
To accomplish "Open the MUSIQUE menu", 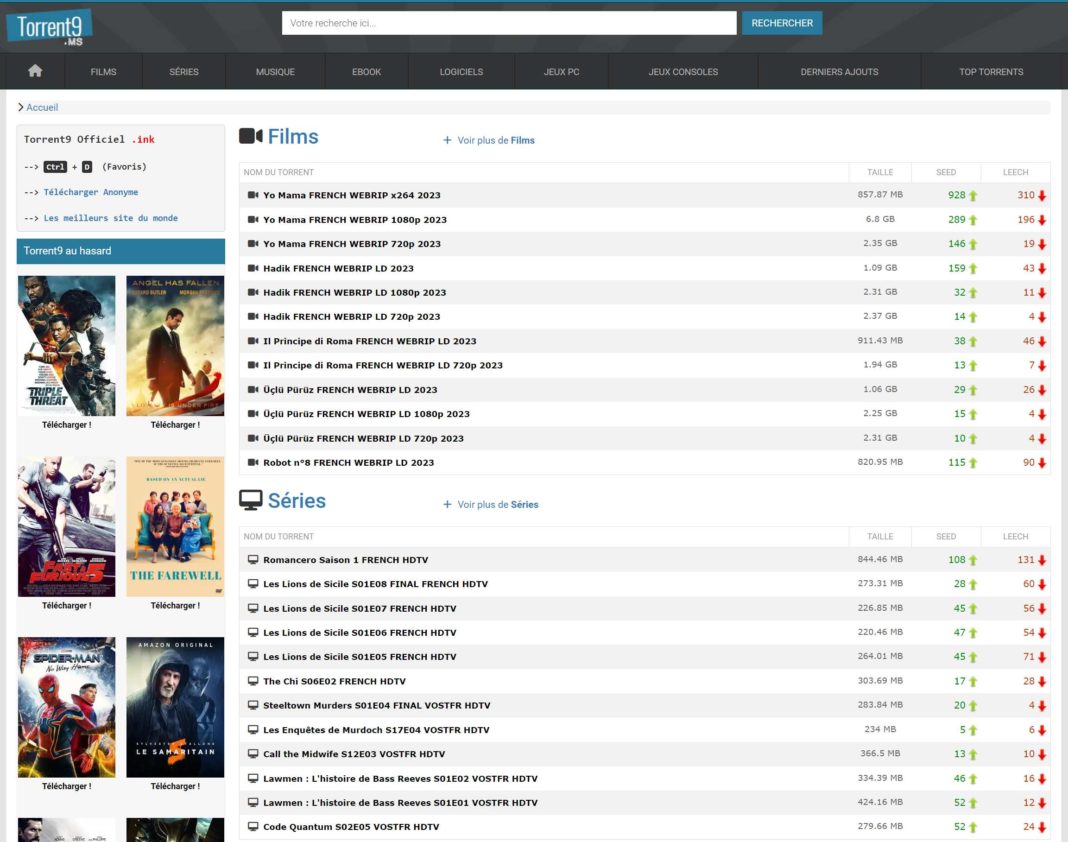I will pos(275,72).
